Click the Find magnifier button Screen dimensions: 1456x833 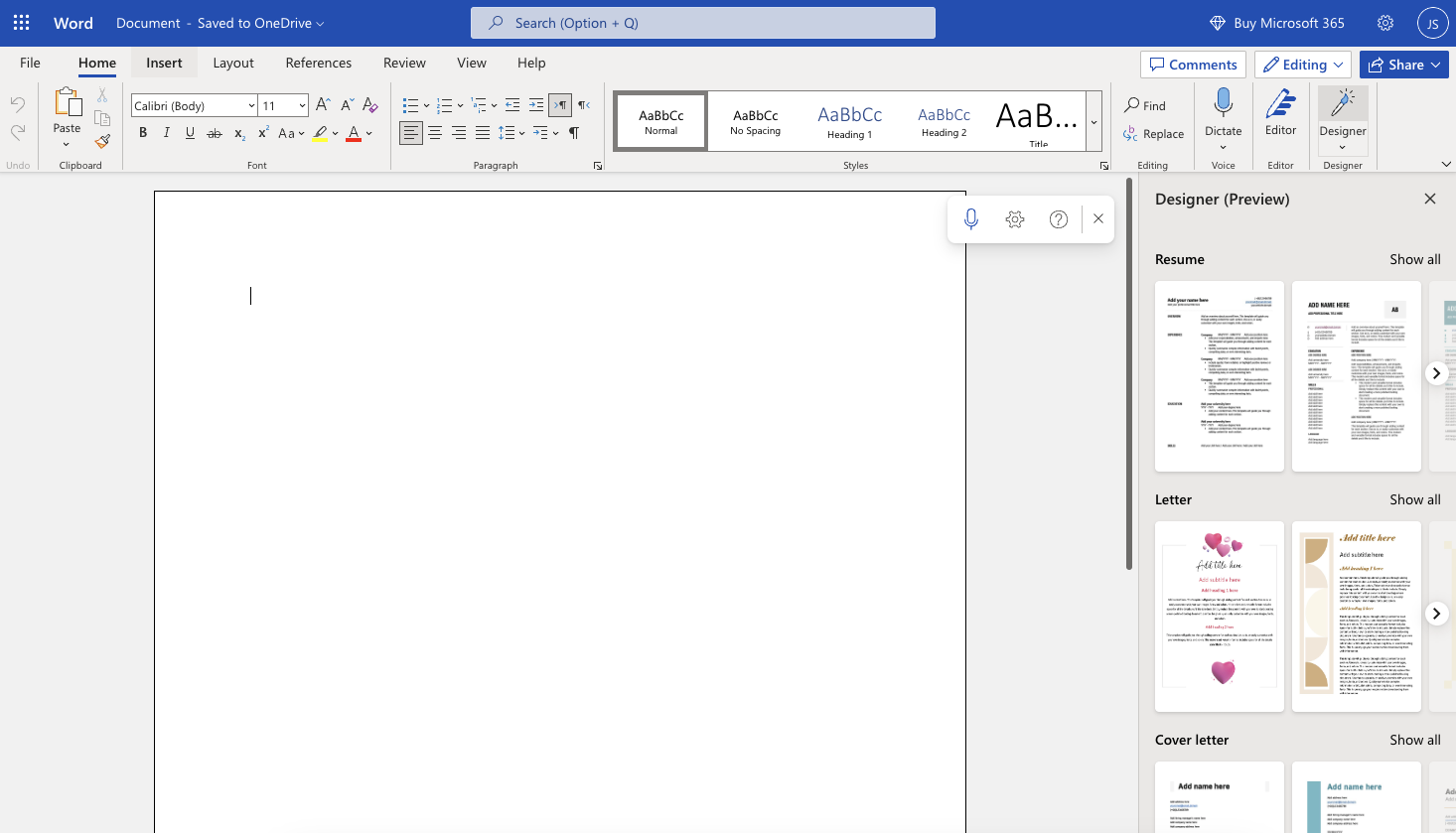coord(1145,105)
